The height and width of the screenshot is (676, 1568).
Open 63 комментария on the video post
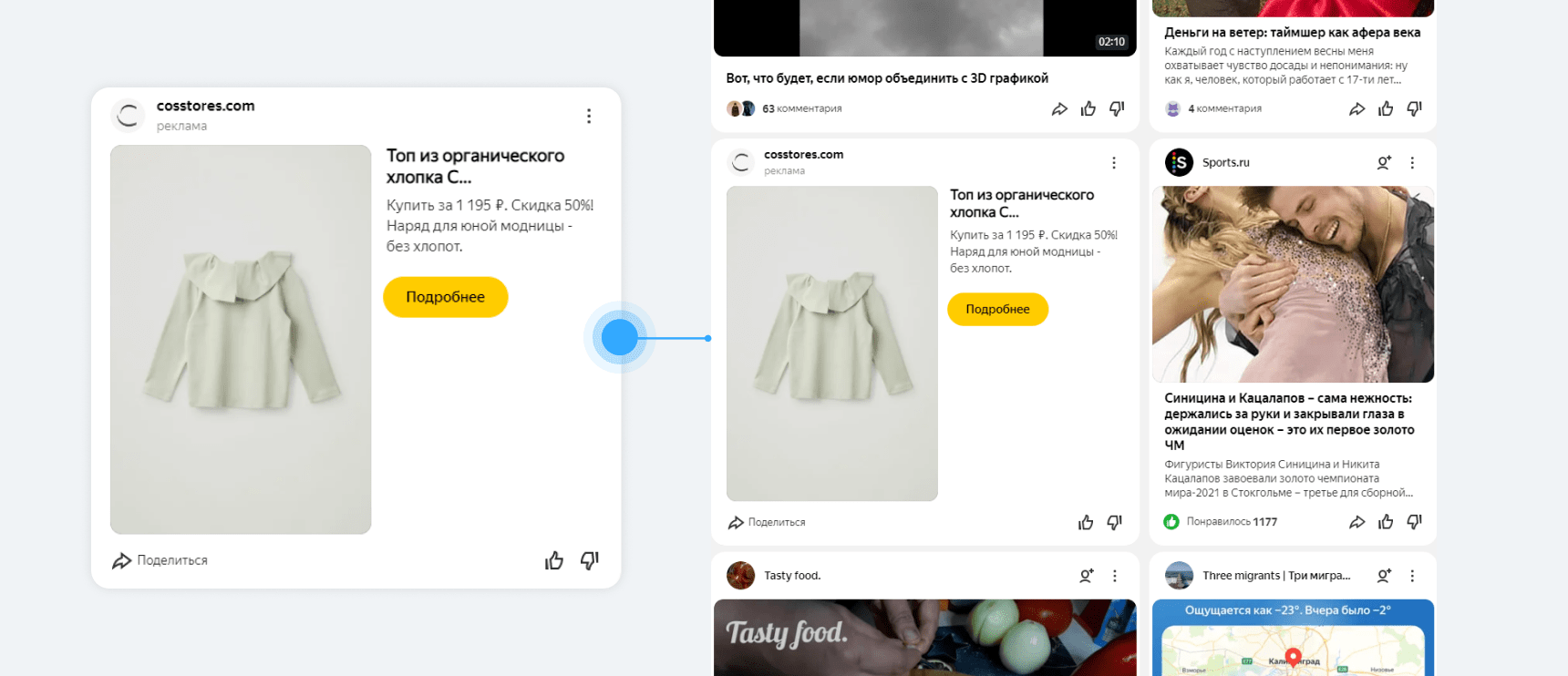801,108
